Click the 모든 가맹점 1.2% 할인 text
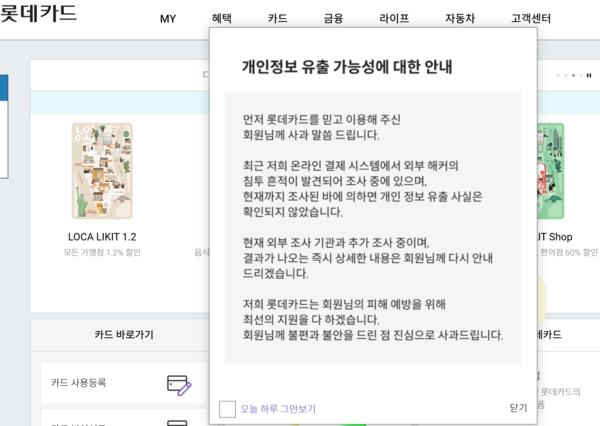The image size is (600, 426). click(x=102, y=252)
